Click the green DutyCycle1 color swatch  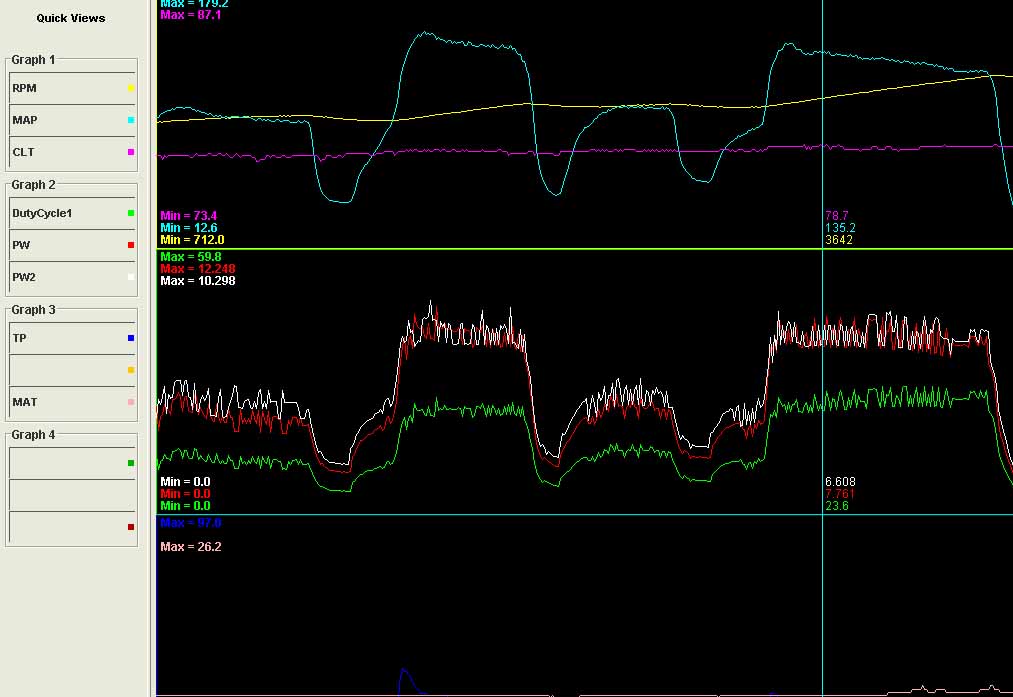click(x=131, y=214)
